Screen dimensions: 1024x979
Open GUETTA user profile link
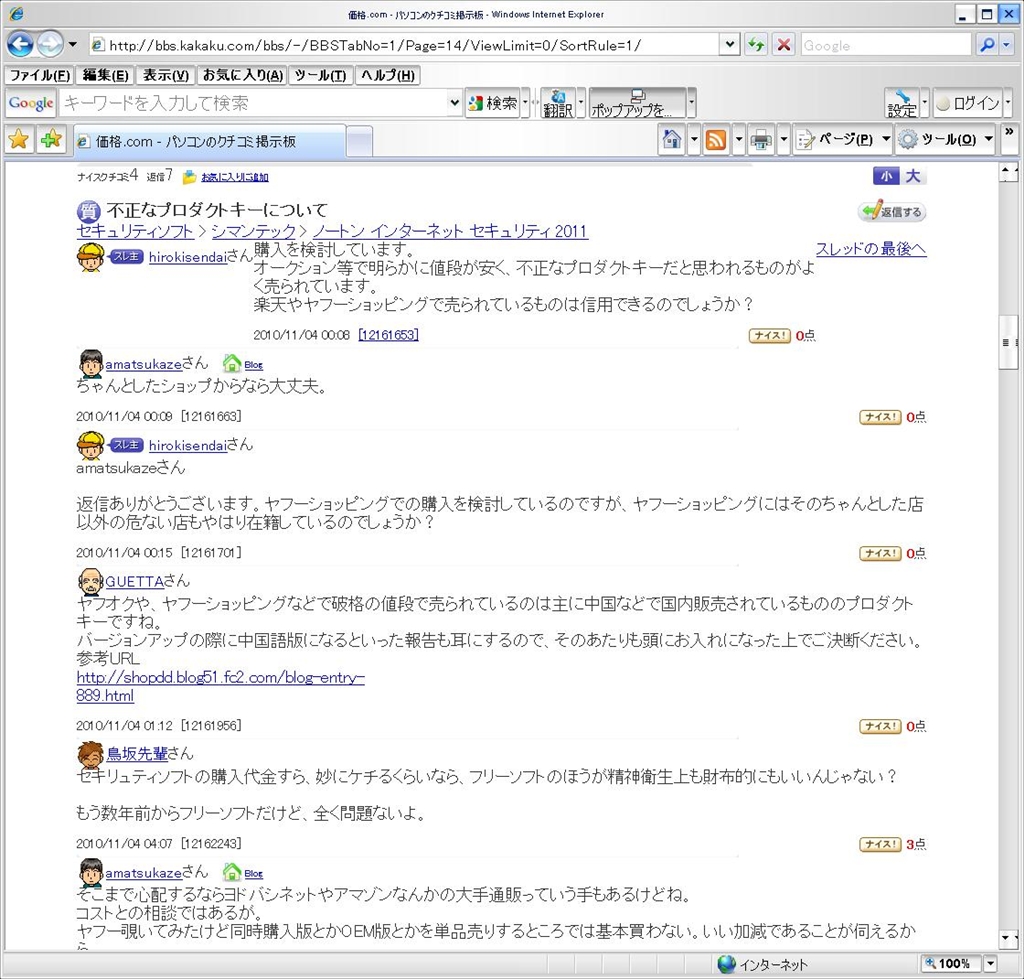coord(135,581)
